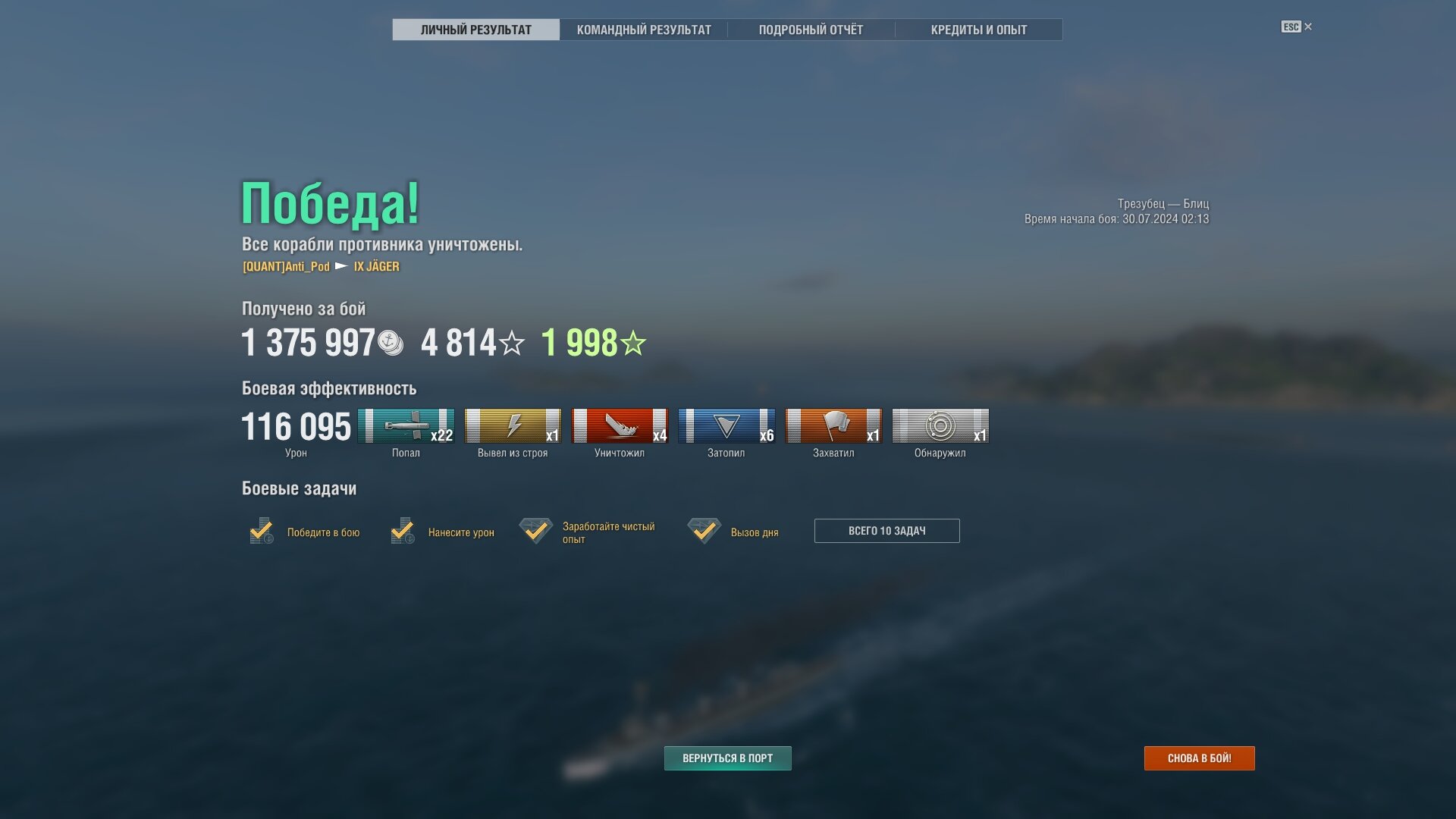1456x819 pixels.
Task: Open the 'Подробный отчёт' tab
Action: (x=811, y=30)
